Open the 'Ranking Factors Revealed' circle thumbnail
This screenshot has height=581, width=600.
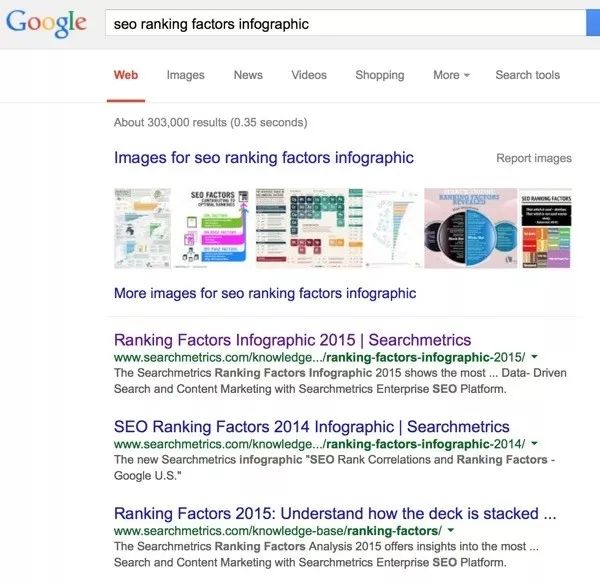pos(470,228)
